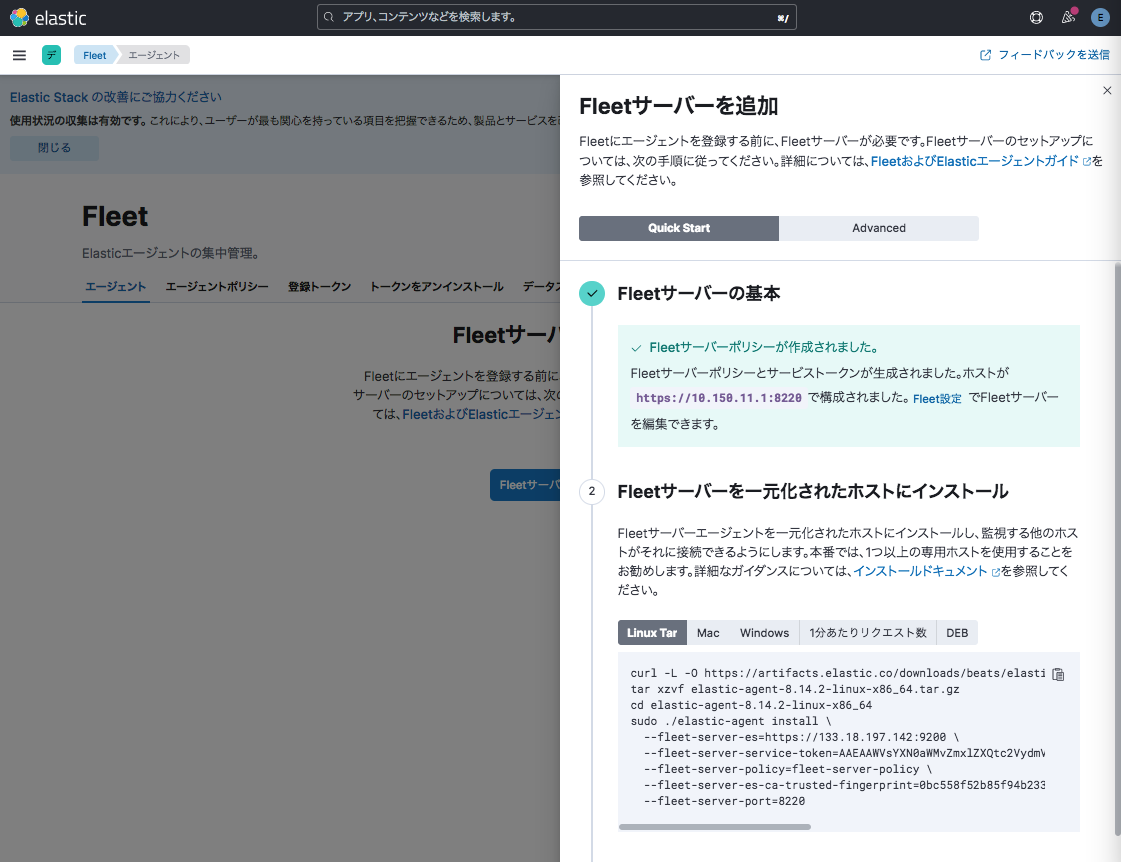Open the newsfeed notifications icon
This screenshot has width=1121, height=862.
[1068, 18]
